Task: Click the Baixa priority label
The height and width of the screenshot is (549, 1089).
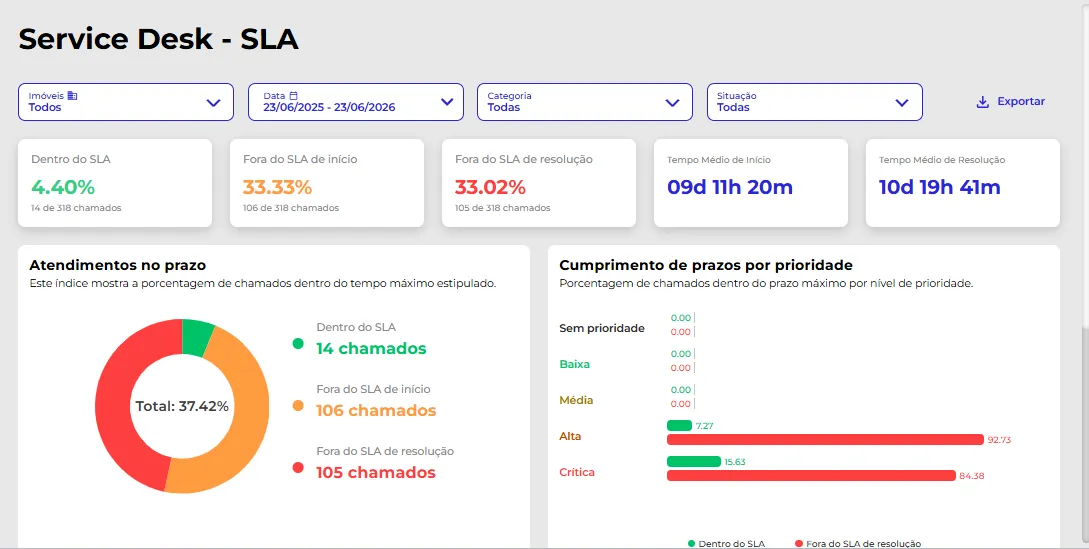Action: (x=574, y=364)
